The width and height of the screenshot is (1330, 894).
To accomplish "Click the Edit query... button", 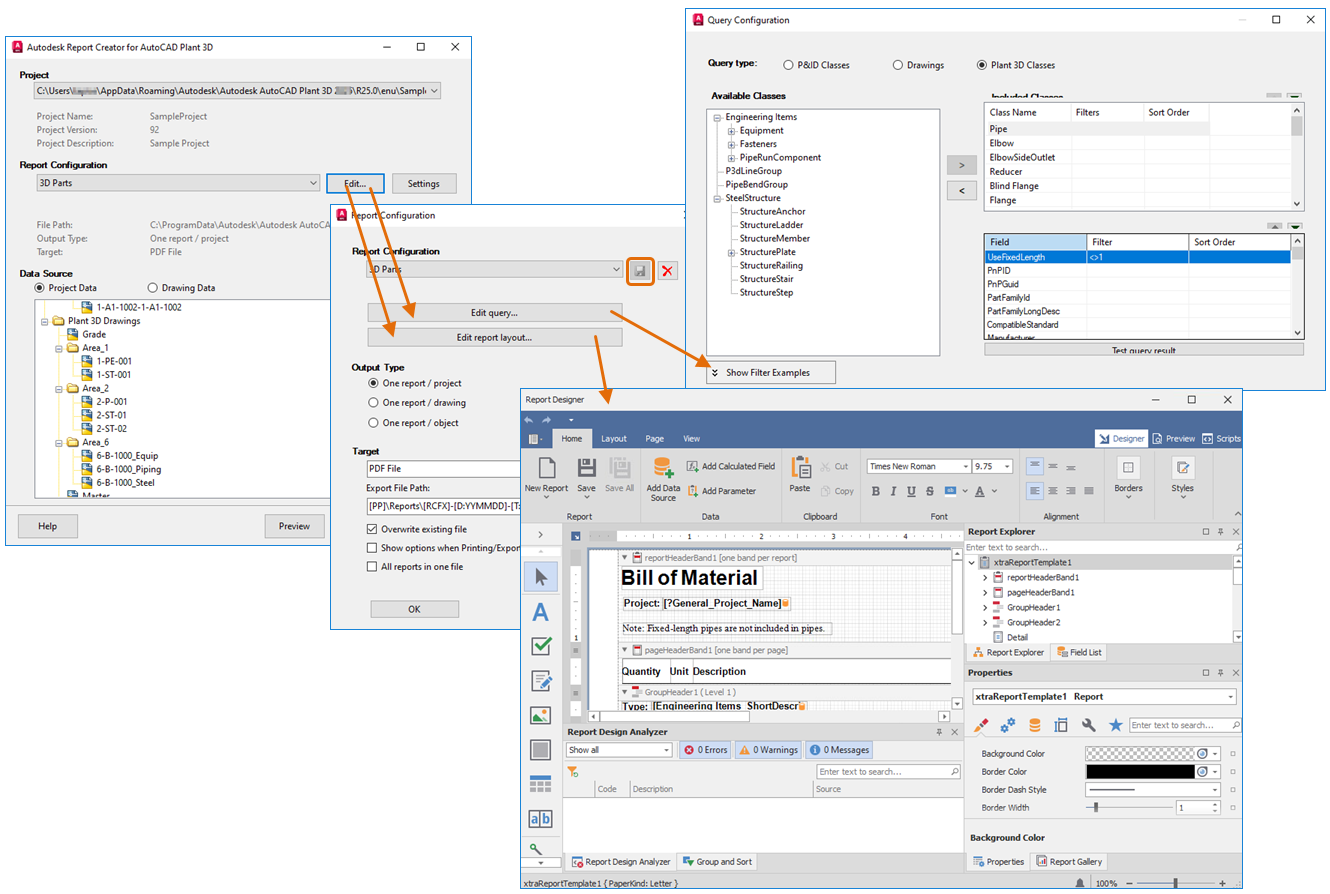I will (x=495, y=312).
